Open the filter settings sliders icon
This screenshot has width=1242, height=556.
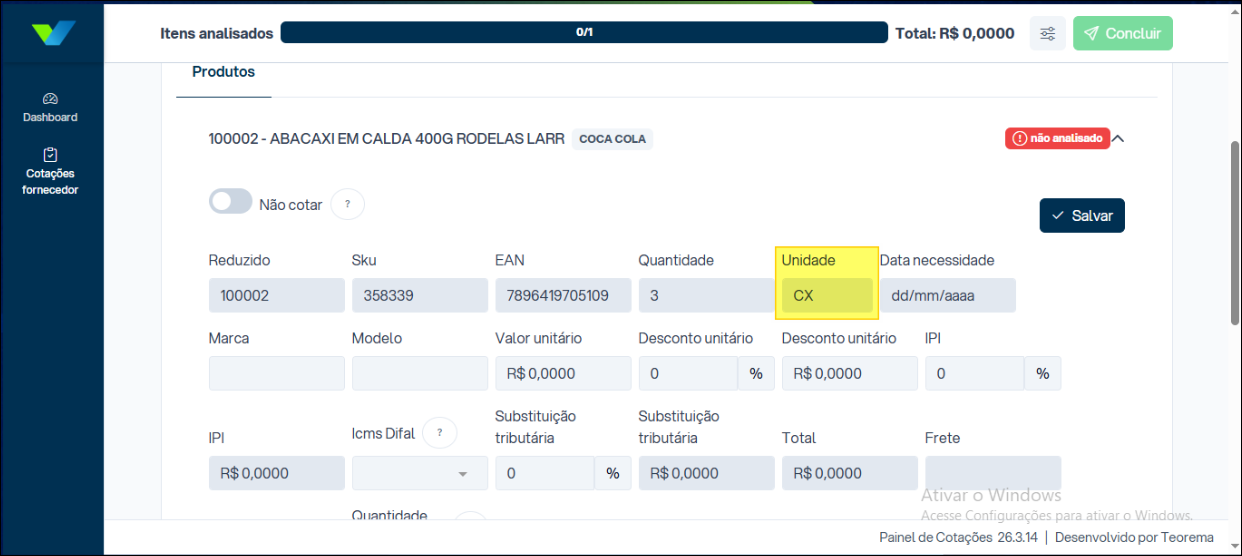point(1047,33)
